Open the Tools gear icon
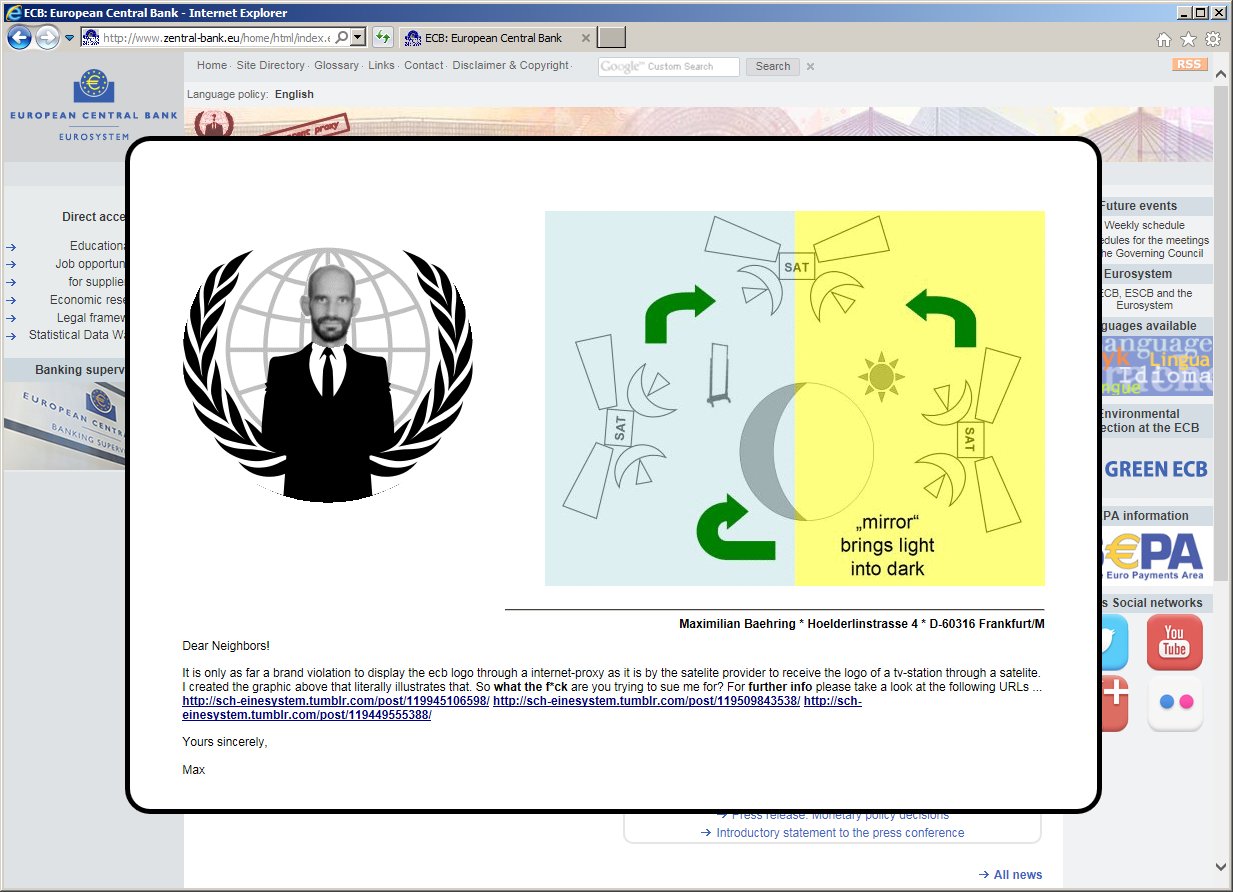Screen dimensions: 1233x892 click(x=1213, y=39)
